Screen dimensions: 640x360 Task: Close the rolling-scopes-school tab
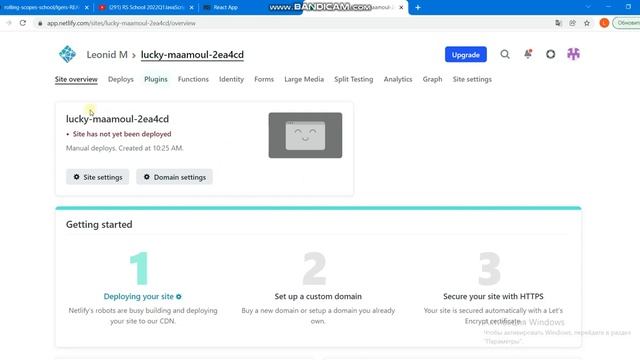(x=87, y=7)
